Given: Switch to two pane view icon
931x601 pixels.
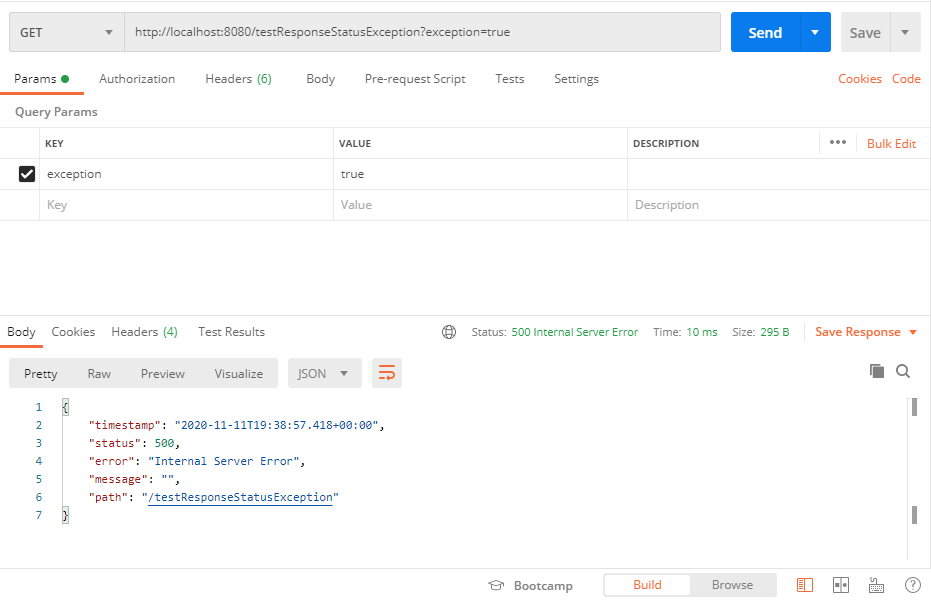Looking at the screenshot, I should click(x=841, y=585).
